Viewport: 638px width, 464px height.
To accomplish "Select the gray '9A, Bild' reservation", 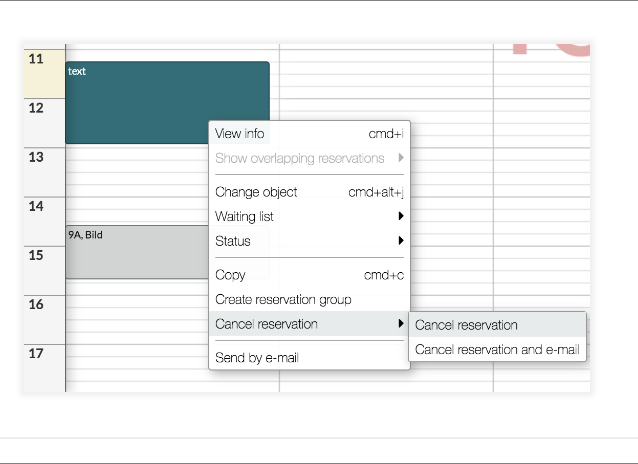I will [138, 252].
